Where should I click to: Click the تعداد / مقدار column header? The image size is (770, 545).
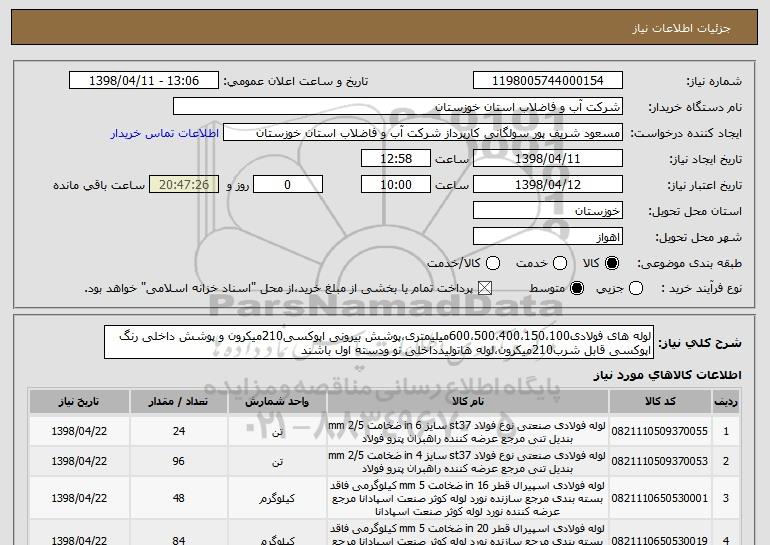click(x=179, y=402)
